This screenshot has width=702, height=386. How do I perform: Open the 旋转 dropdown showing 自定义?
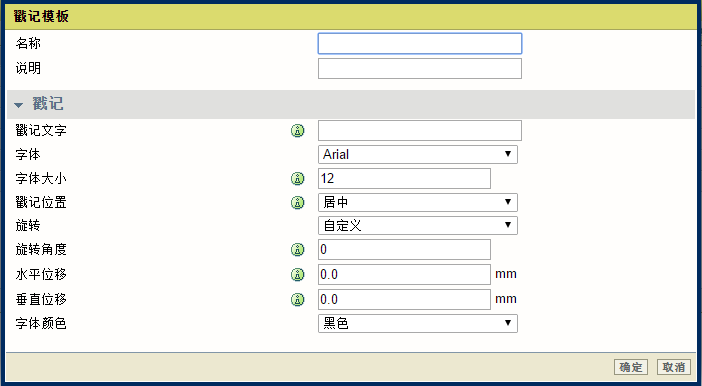tap(418, 226)
